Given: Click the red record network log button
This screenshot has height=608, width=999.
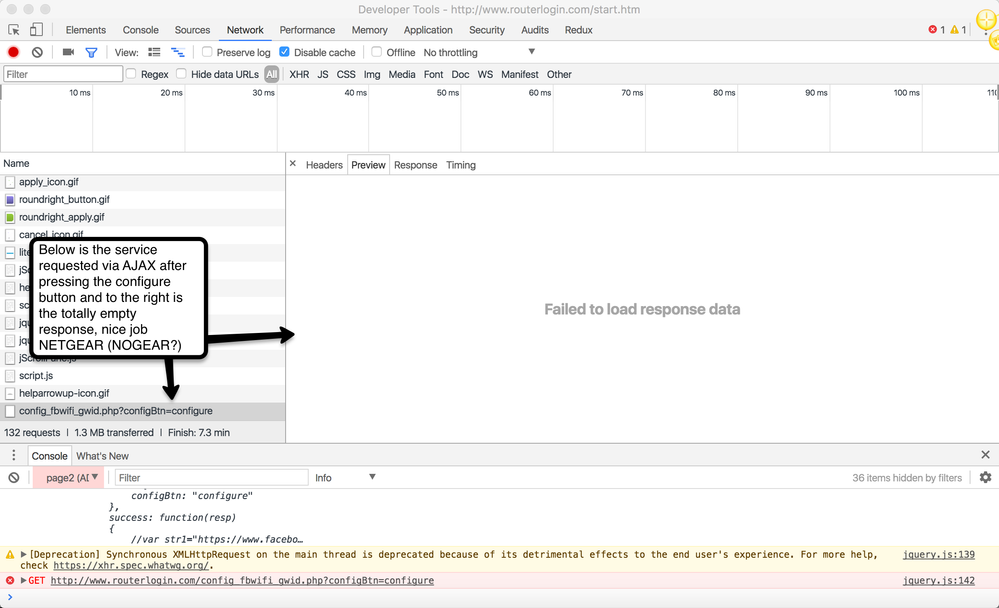Looking at the screenshot, I should point(14,52).
